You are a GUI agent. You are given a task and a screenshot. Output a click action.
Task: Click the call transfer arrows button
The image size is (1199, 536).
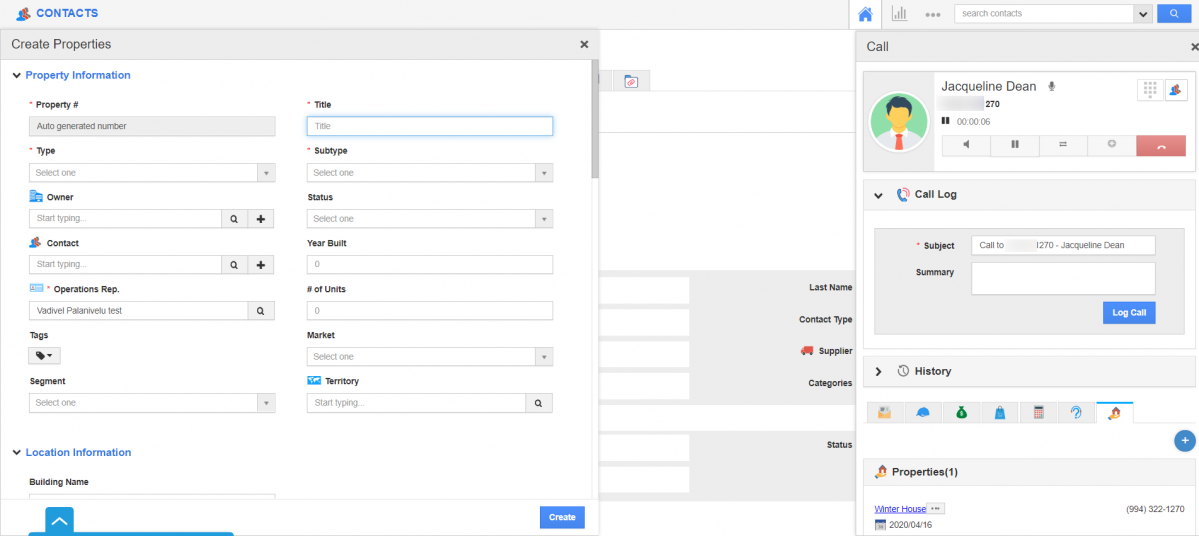[x=1062, y=145]
